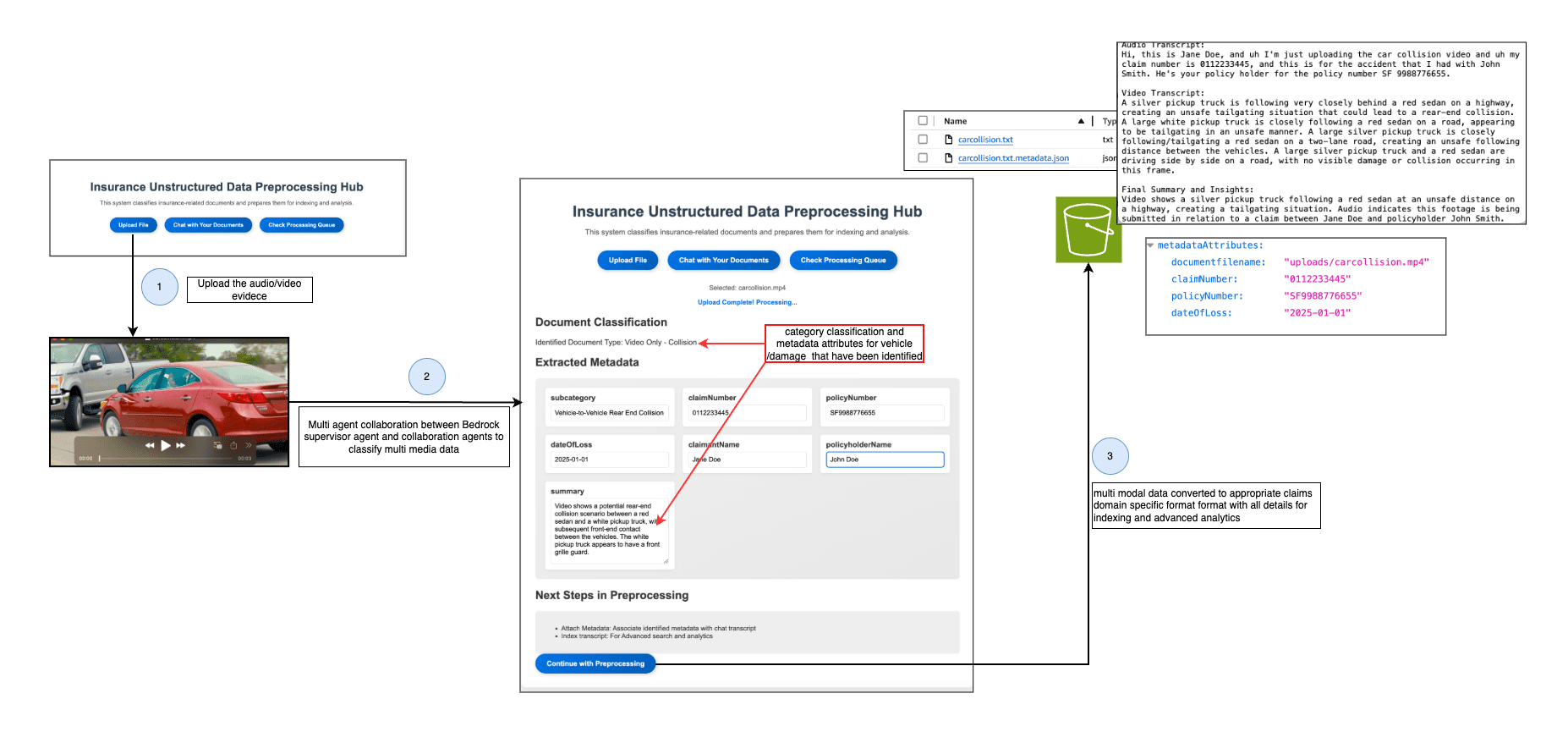This screenshot has width=1568, height=743.
Task: Check the box for carcollision.txt.metadata.json row
Action: [923, 158]
